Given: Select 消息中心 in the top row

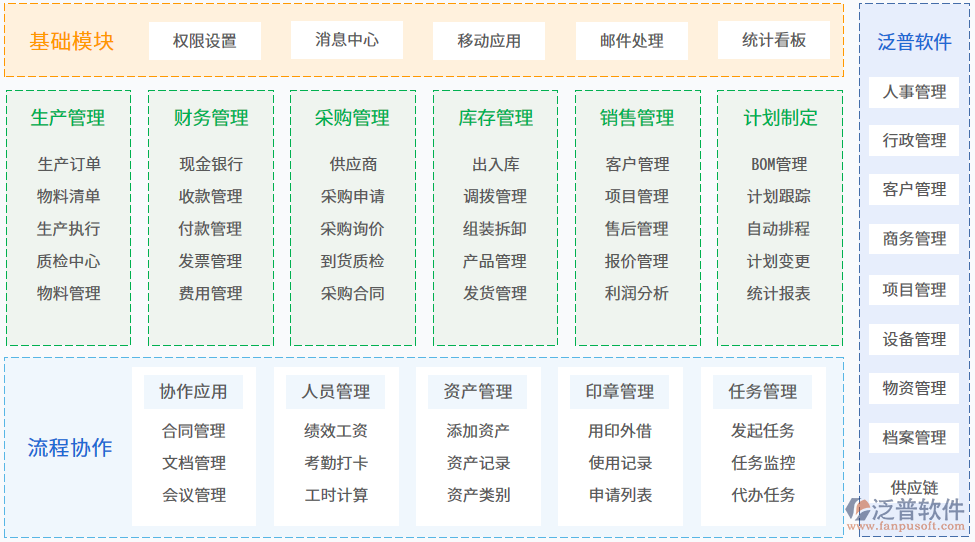Looking at the screenshot, I should [x=347, y=40].
